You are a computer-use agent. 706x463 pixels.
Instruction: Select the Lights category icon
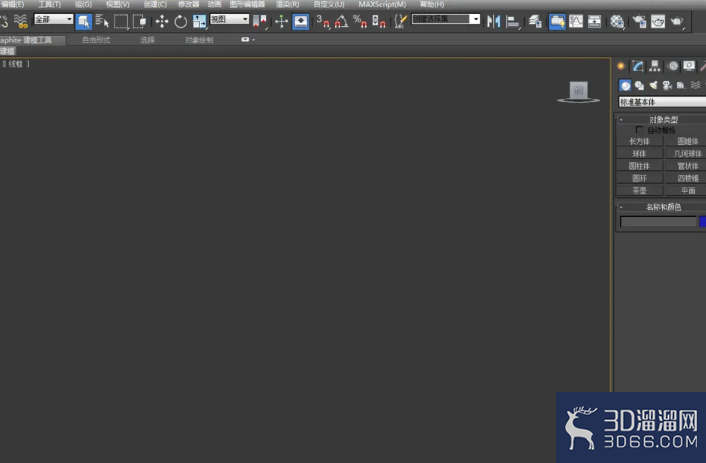click(x=653, y=85)
